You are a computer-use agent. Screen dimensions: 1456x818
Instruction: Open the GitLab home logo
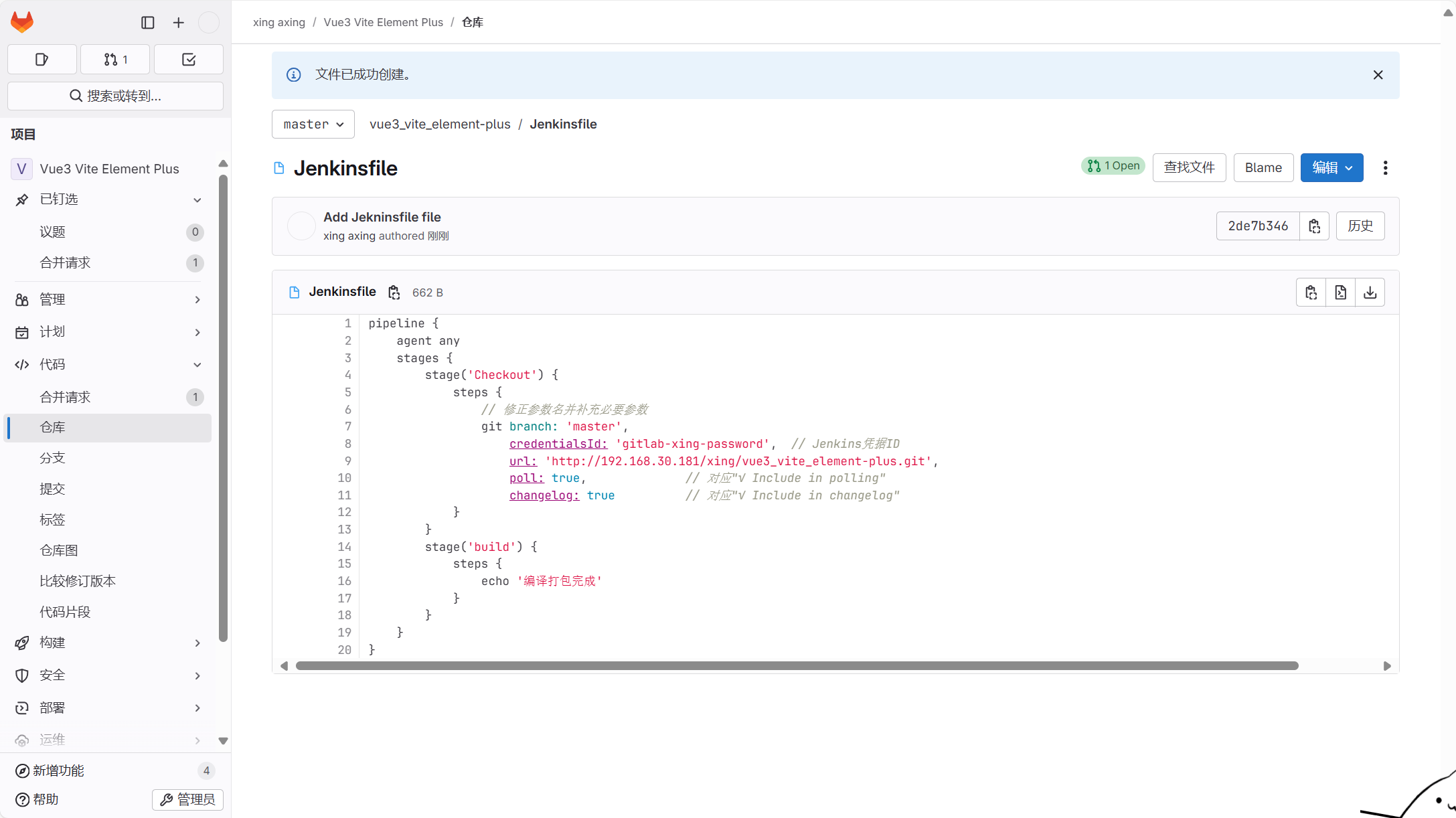pyautogui.click(x=22, y=22)
